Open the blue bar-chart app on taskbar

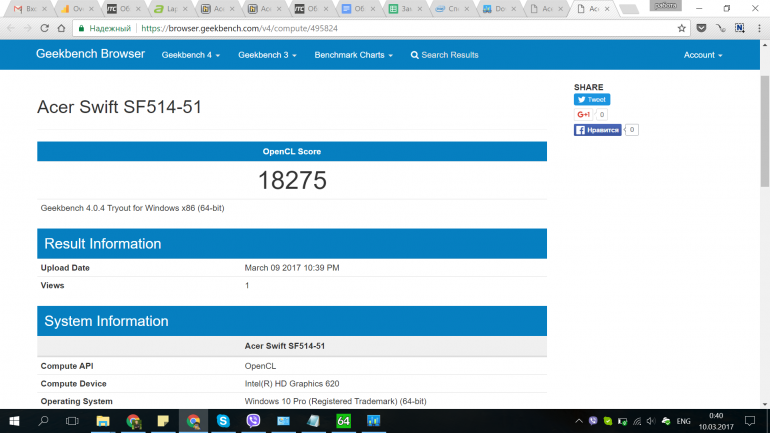[x=373, y=421]
